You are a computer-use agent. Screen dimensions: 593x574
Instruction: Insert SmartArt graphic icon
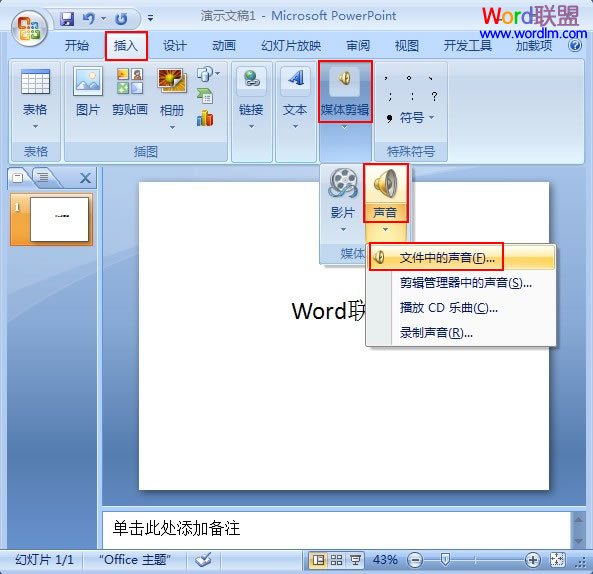(x=205, y=96)
